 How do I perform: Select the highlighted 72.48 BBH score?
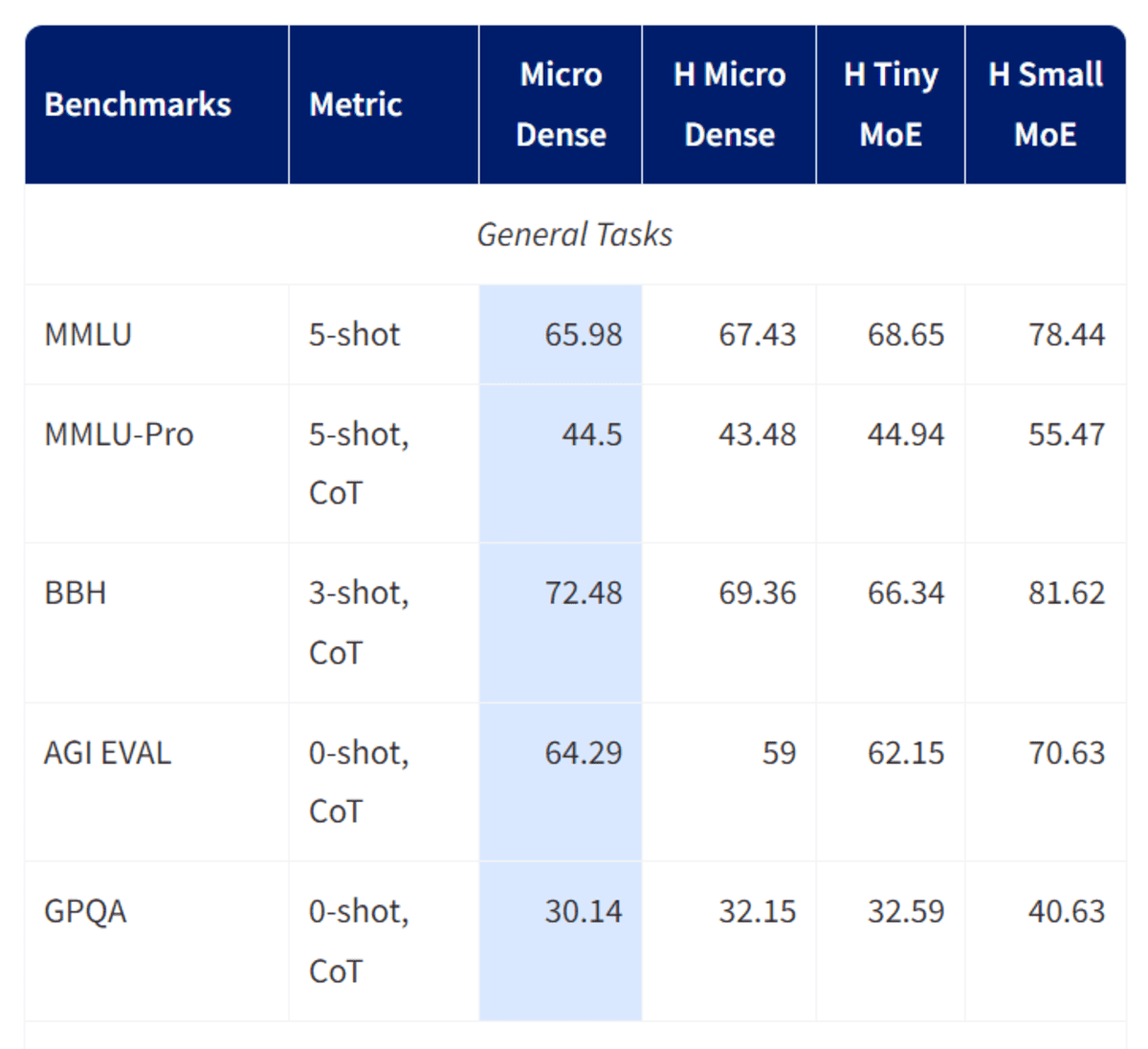[583, 593]
